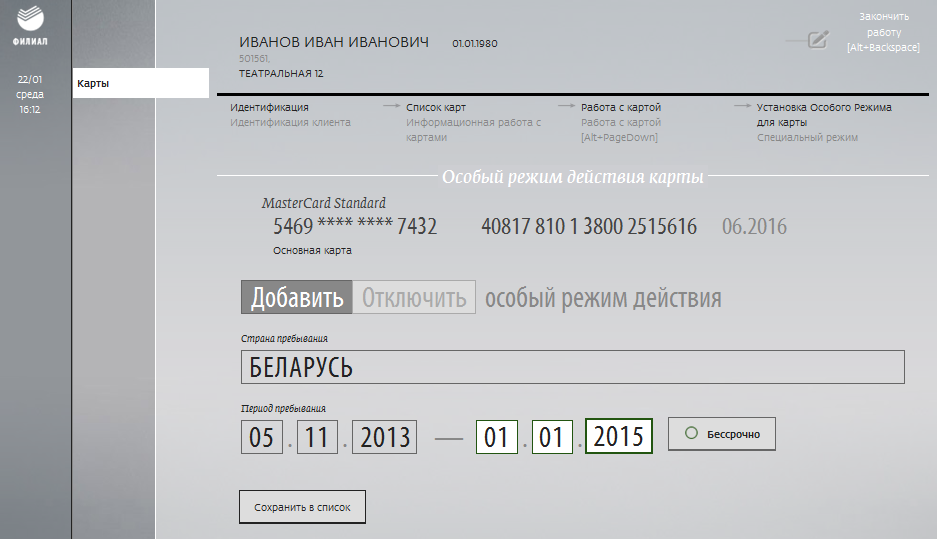Viewport: 937px width, 539px height.
Task: Click the MasterCard Standard label
Action: [324, 203]
